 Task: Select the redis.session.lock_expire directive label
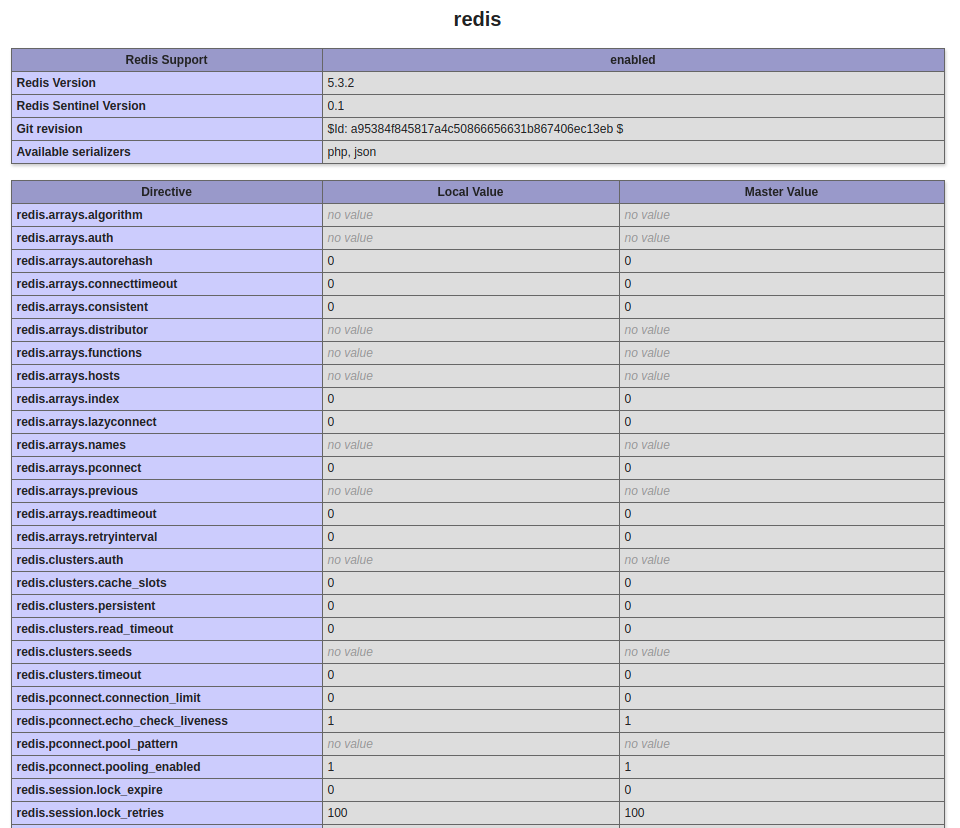click(x=87, y=790)
